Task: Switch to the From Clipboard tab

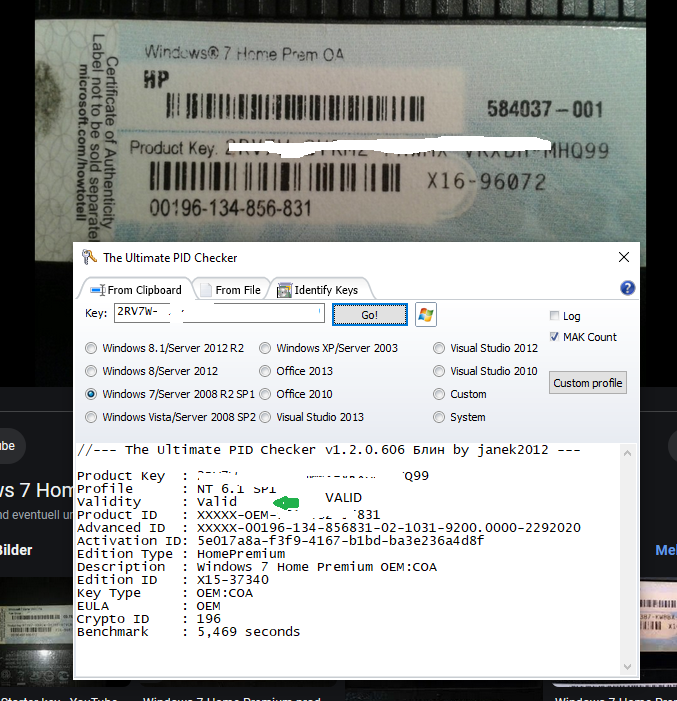Action: [136, 290]
